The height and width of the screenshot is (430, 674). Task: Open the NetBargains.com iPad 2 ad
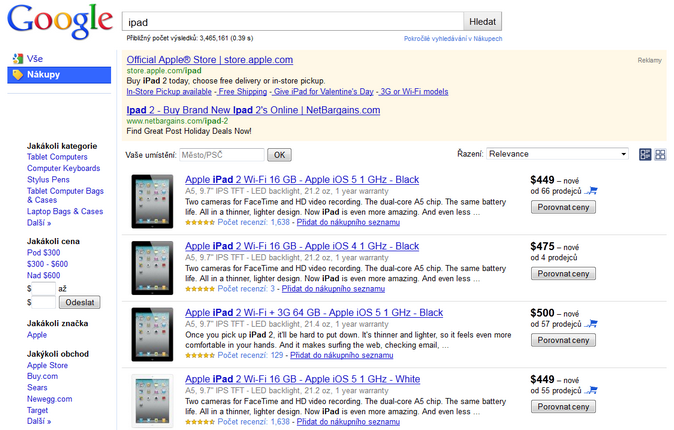253,110
